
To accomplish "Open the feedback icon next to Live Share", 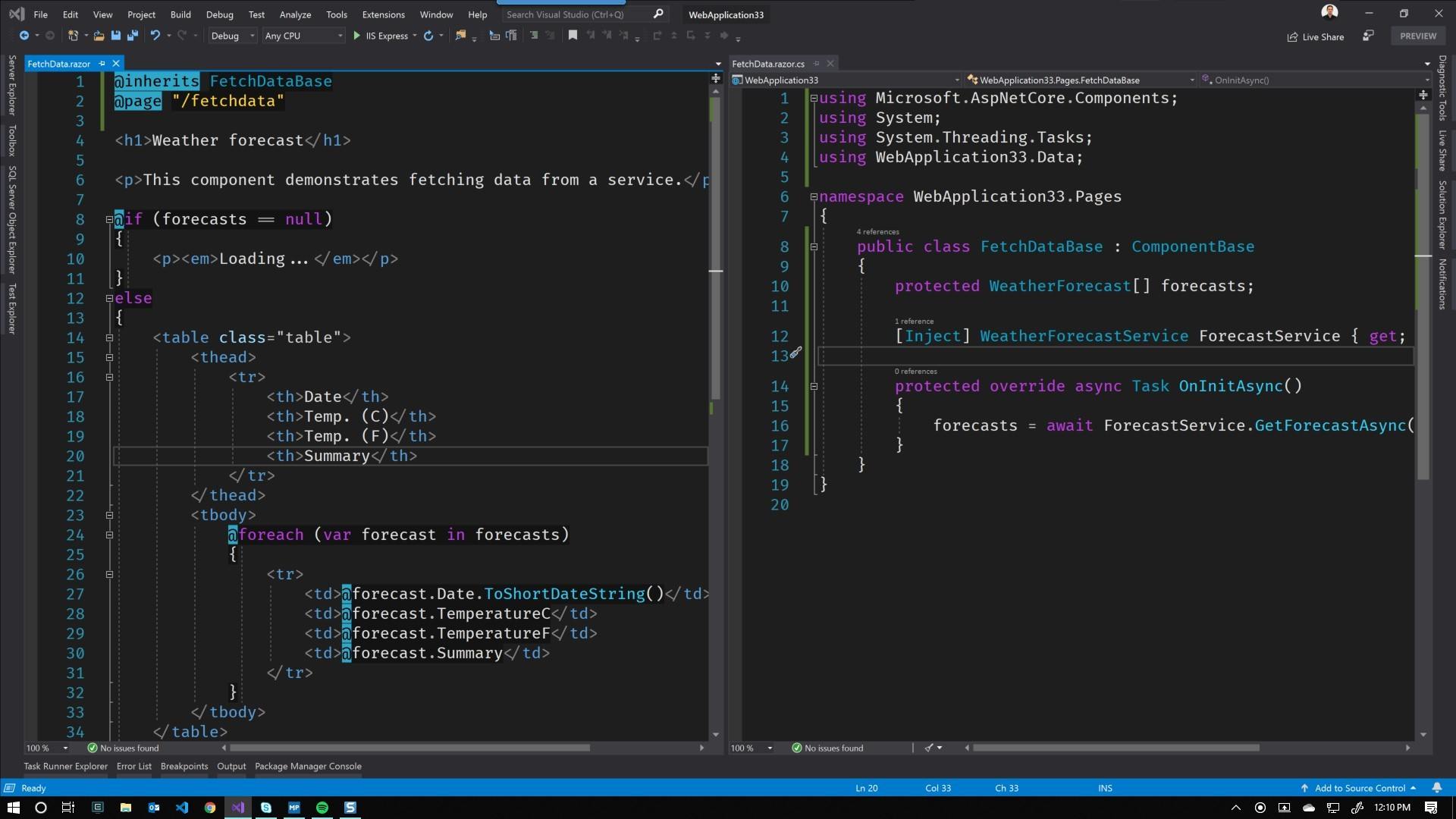I will click(x=1368, y=36).
